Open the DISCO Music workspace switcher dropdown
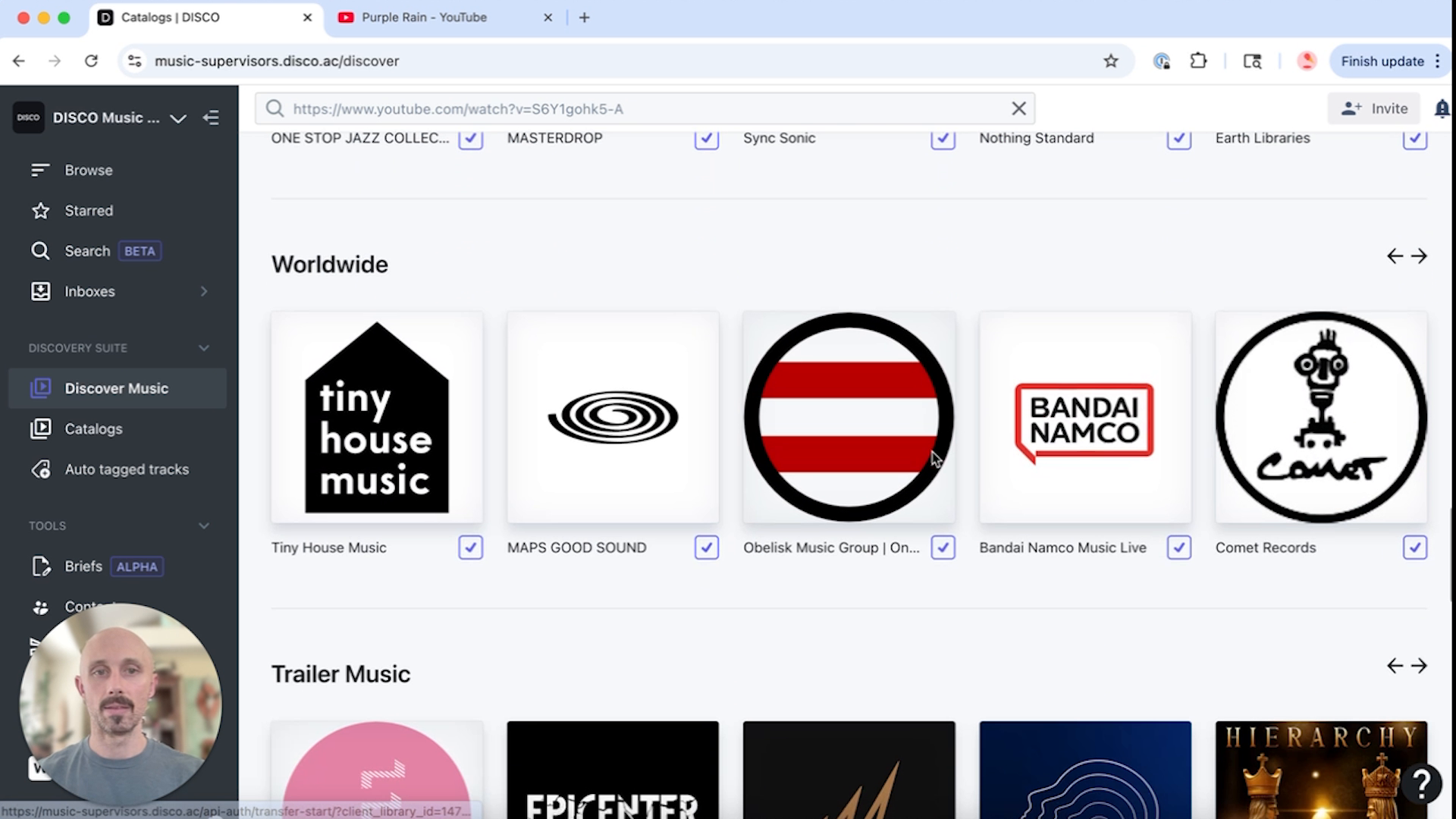The width and height of the screenshot is (1456, 819). click(178, 118)
